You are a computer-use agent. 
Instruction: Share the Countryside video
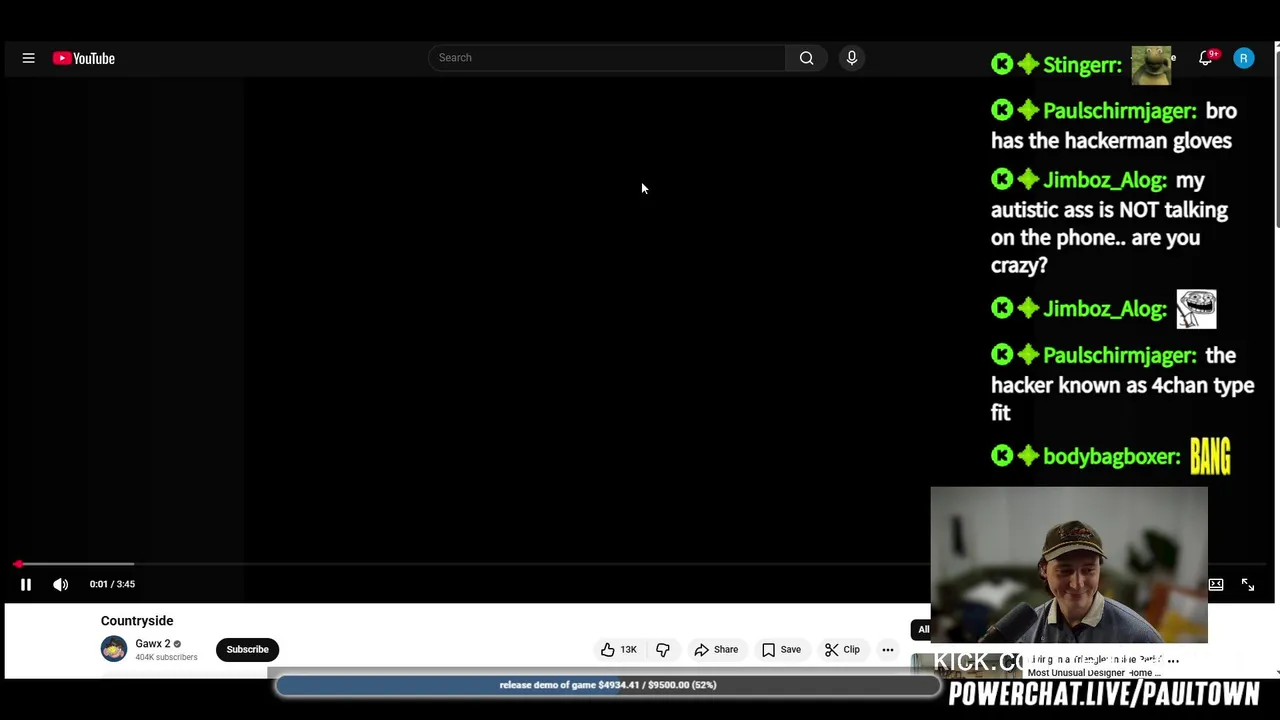tap(716, 650)
